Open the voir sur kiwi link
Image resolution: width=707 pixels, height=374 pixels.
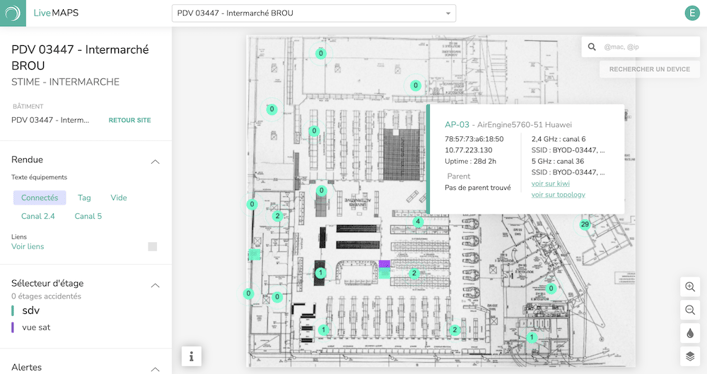(550, 183)
